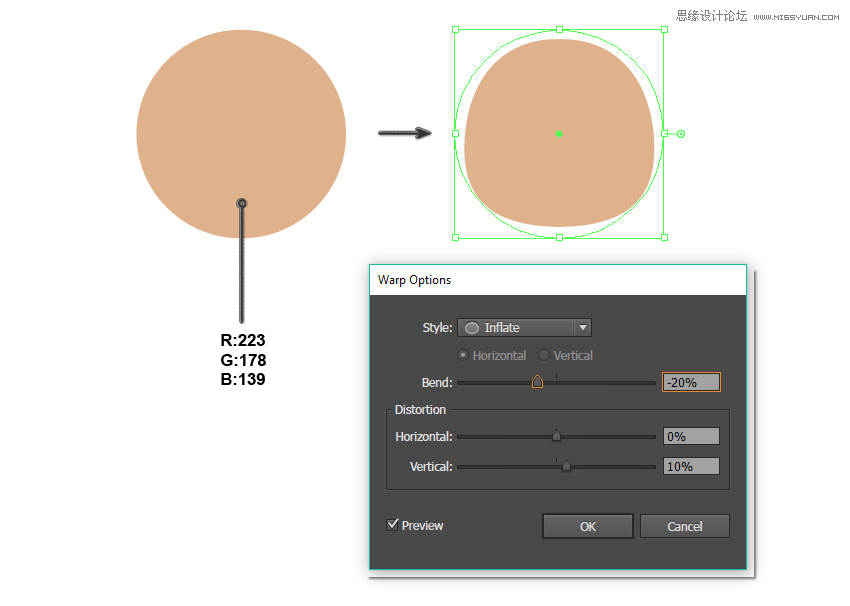Click the Bend label

point(437,383)
